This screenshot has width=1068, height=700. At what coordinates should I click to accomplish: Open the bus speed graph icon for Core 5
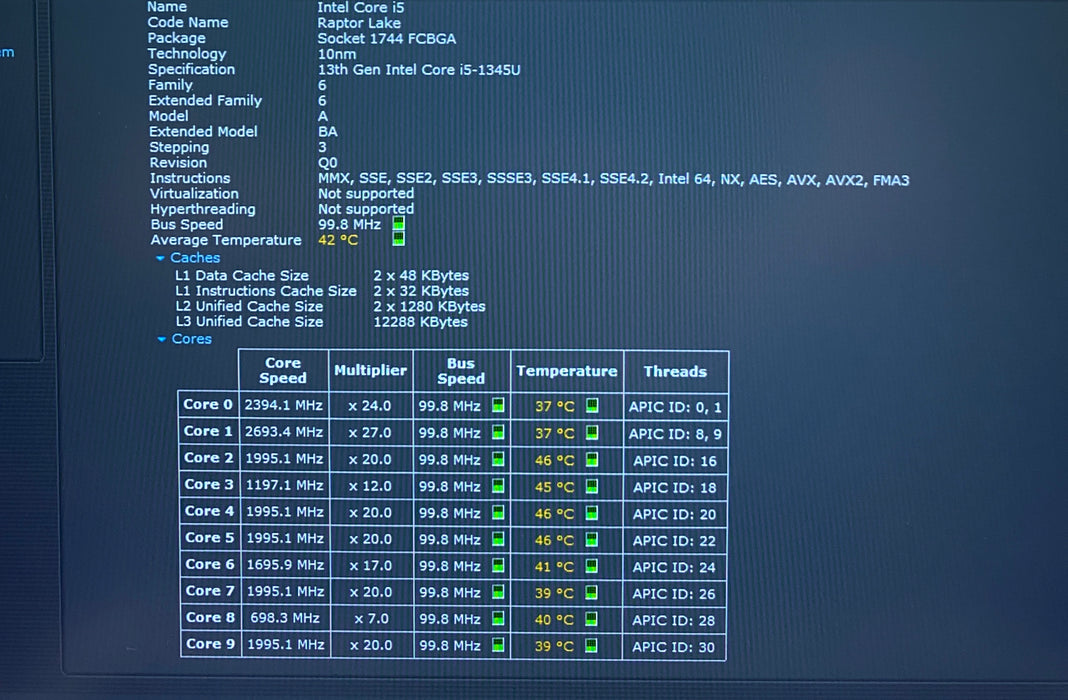pyautogui.click(x=498, y=539)
